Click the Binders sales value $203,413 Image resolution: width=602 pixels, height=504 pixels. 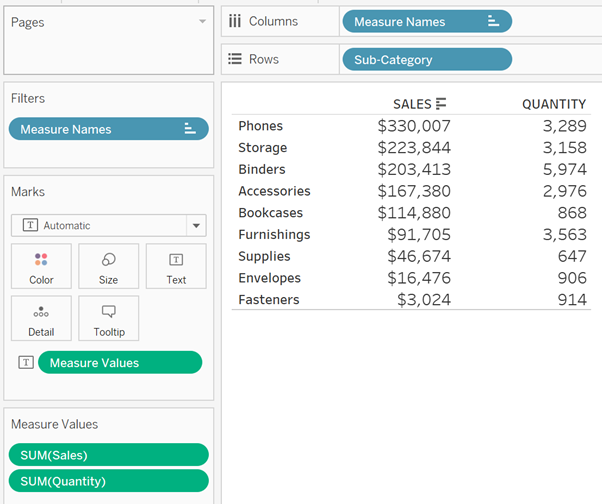pos(413,169)
